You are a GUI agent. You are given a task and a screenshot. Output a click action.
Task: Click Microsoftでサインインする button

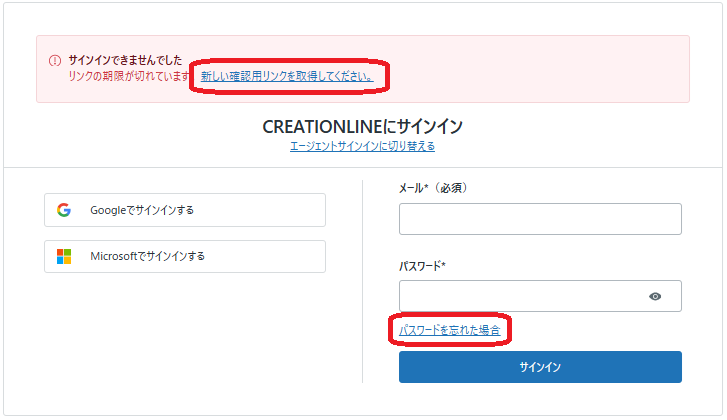185,256
